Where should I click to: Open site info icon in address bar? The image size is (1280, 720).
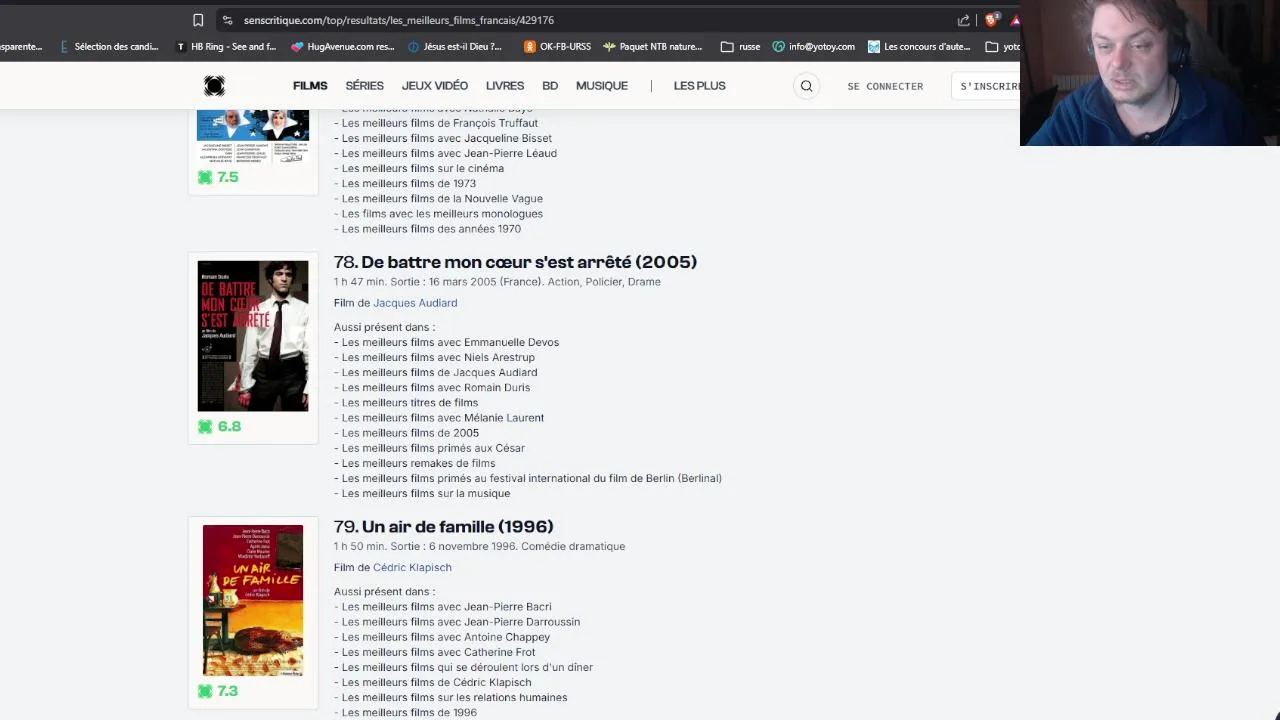[228, 20]
